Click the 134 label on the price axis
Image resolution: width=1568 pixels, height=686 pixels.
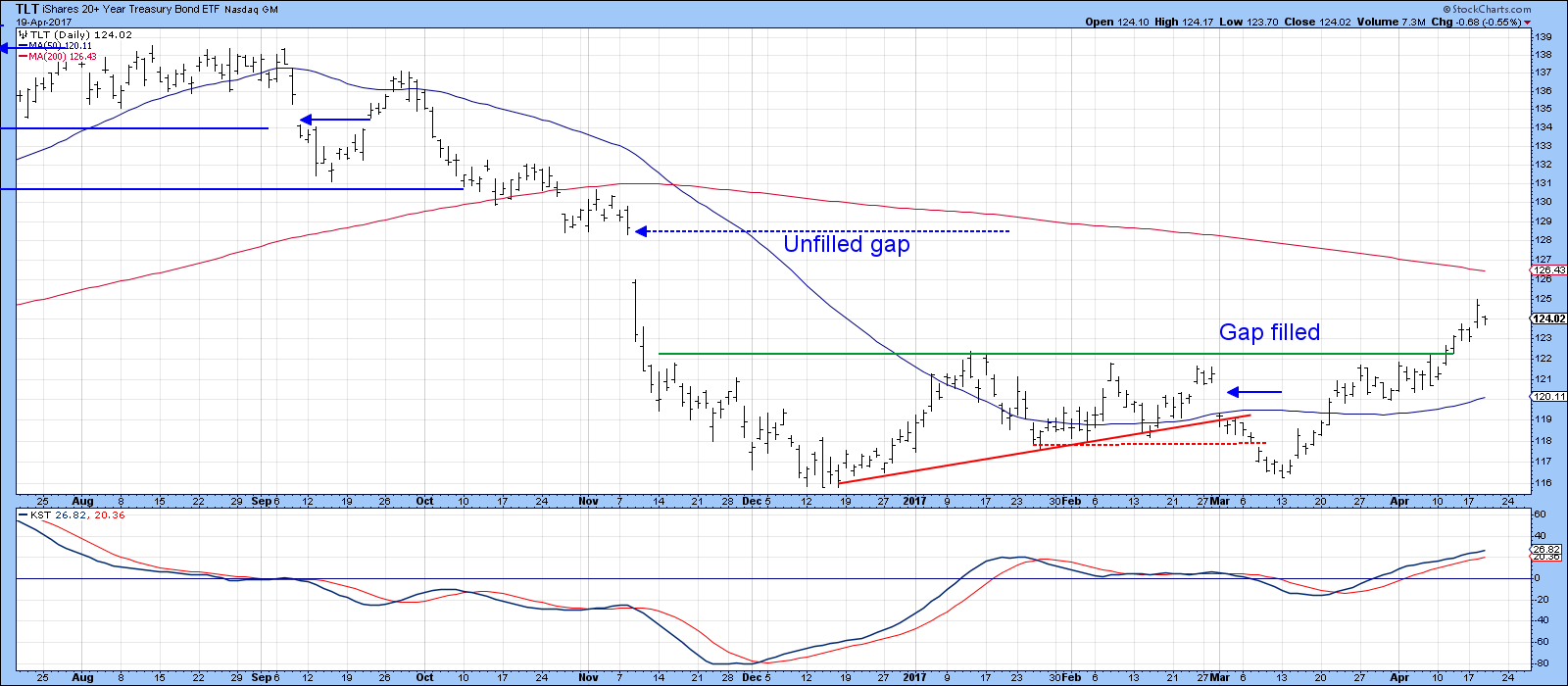pyautogui.click(x=1543, y=127)
